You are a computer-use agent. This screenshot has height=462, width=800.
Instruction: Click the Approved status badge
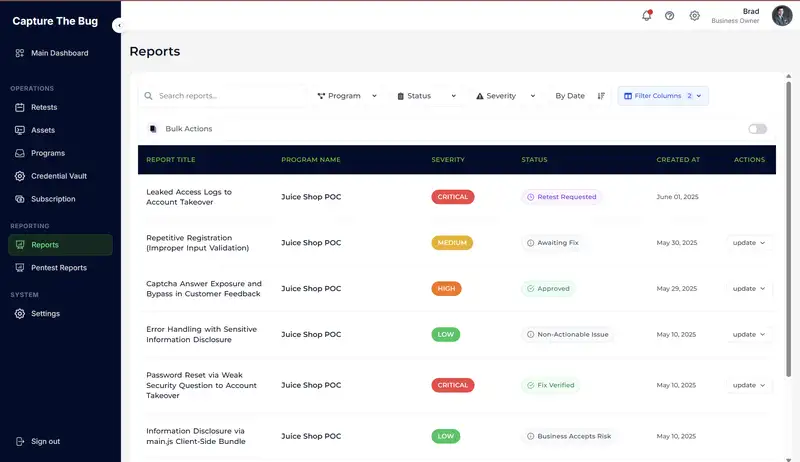pos(548,289)
